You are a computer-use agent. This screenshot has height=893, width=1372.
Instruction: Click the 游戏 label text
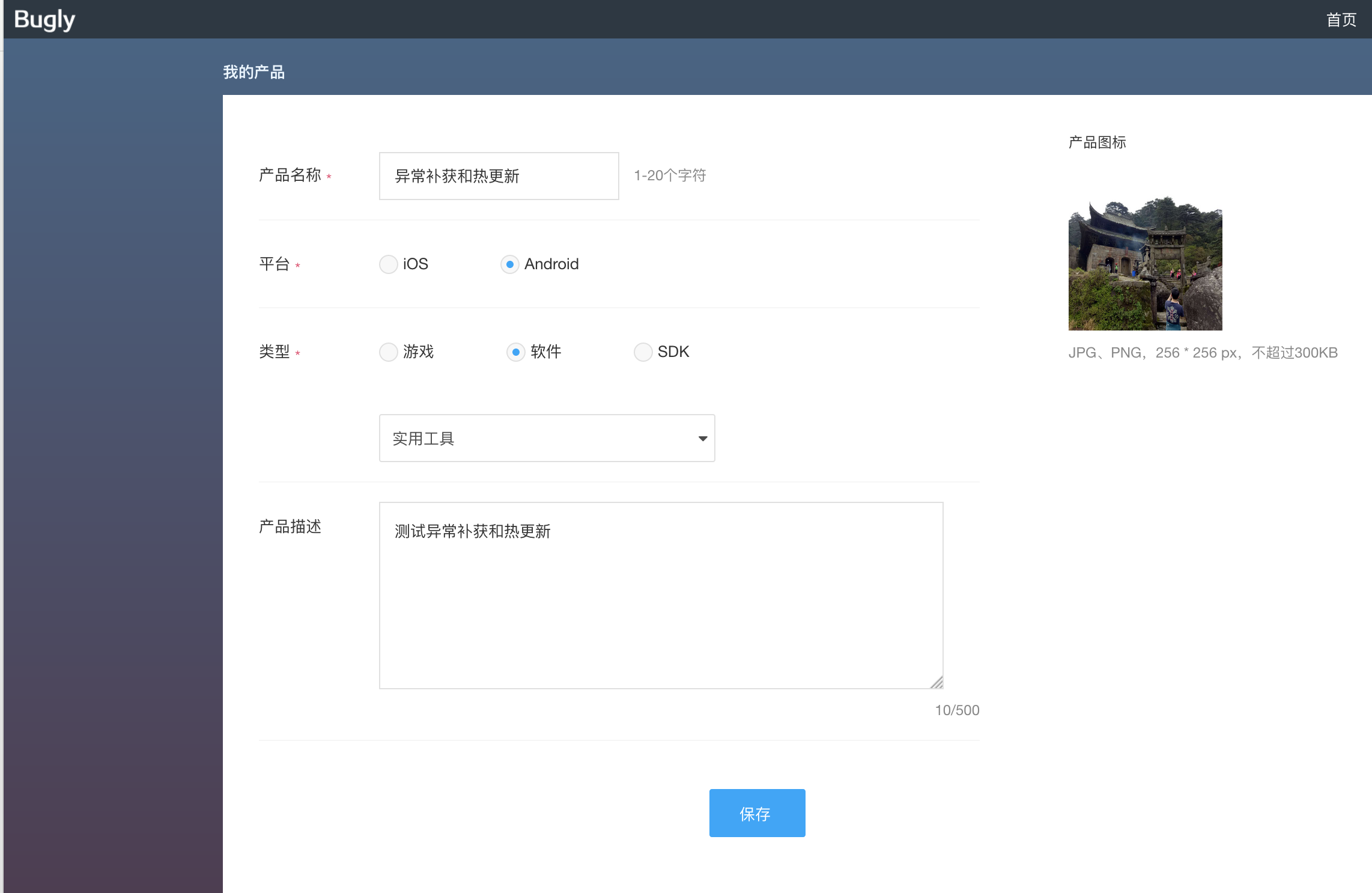pos(419,352)
